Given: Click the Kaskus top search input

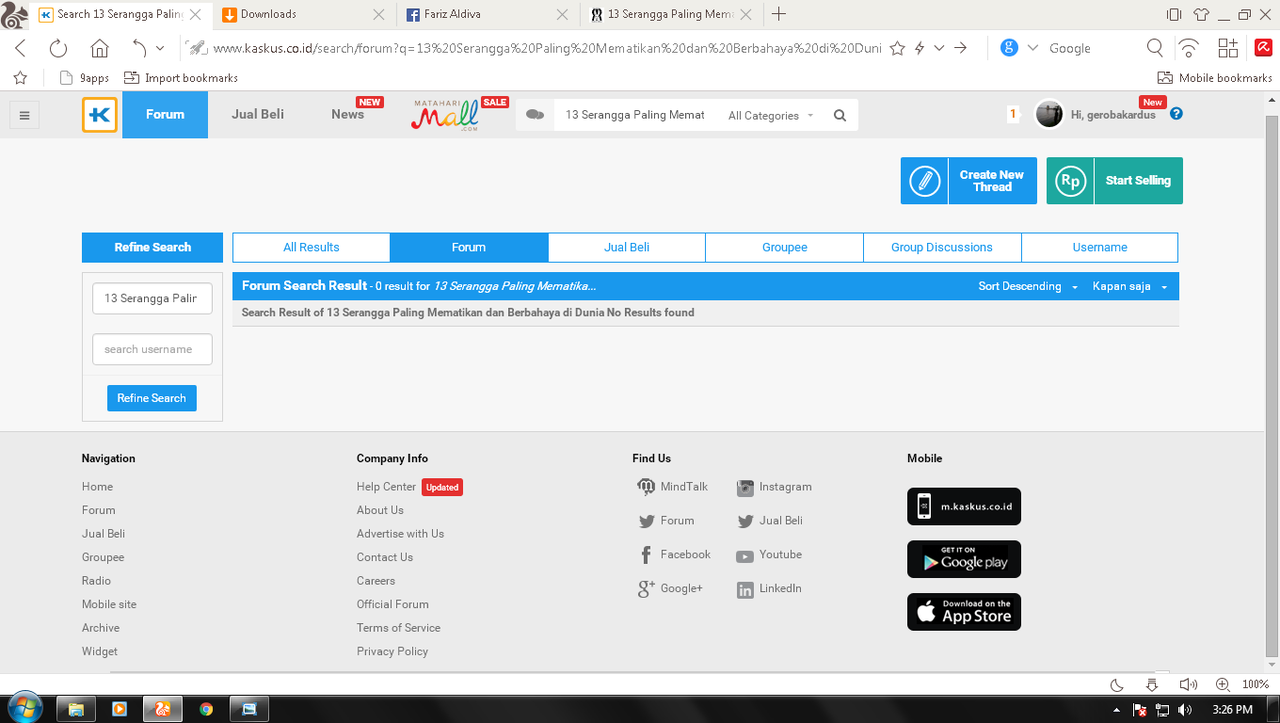Looking at the screenshot, I should [635, 115].
